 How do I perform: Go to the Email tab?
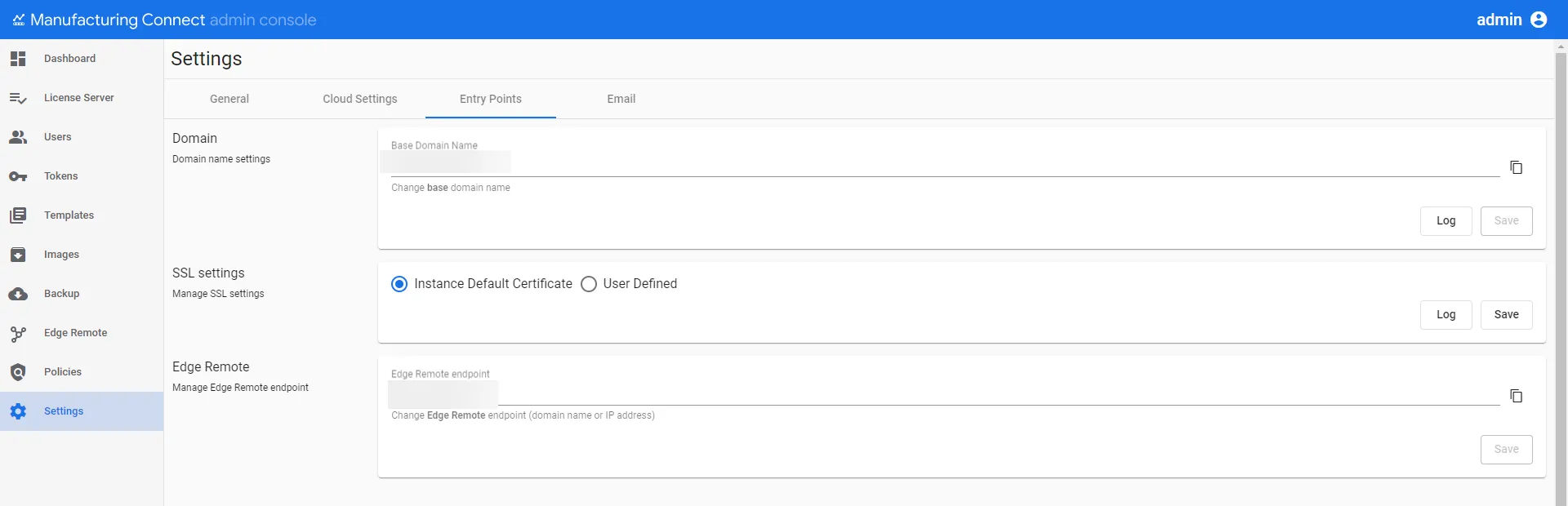tap(621, 99)
